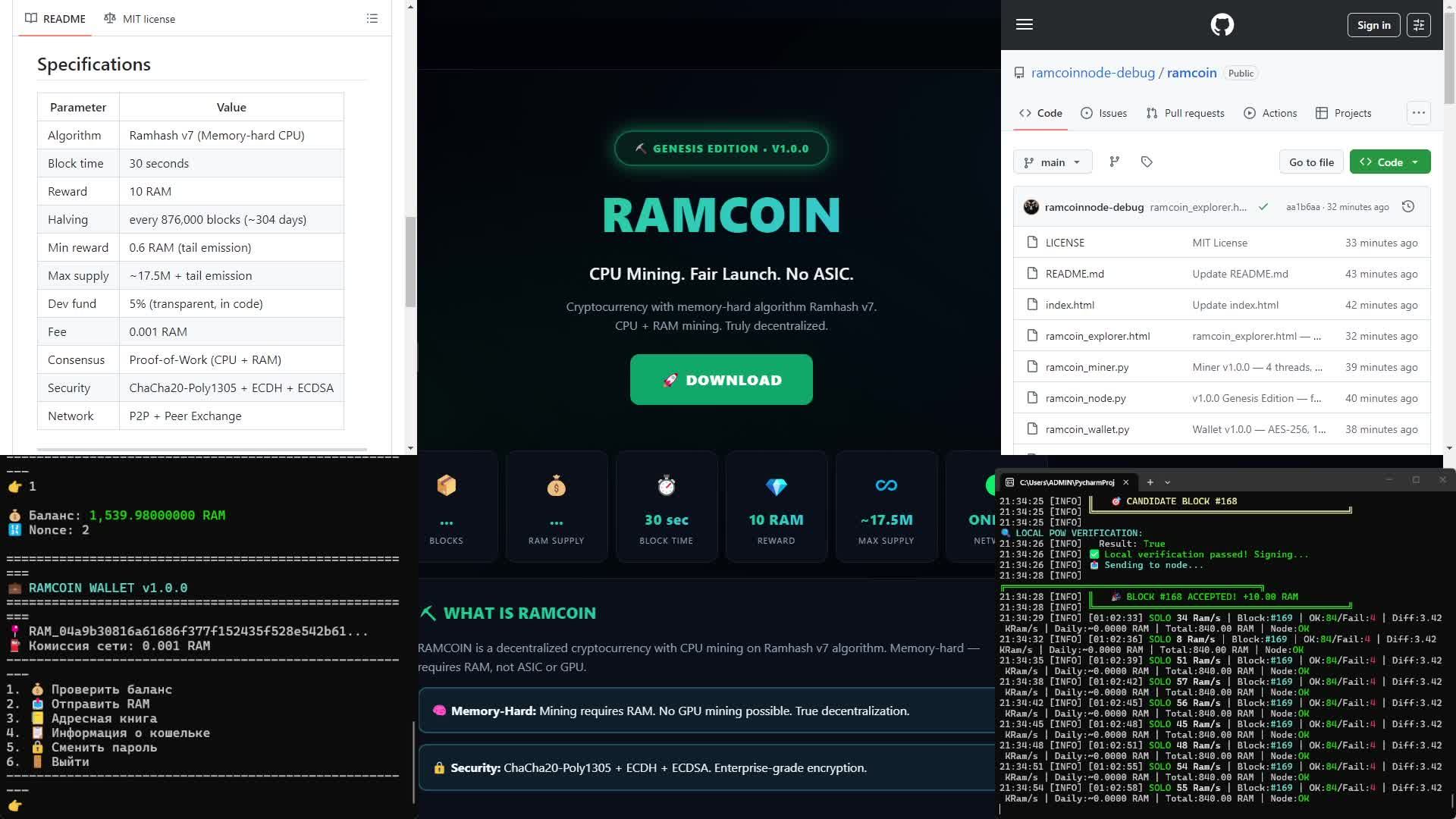Click the money bag RAM Supply icon

click(x=557, y=485)
